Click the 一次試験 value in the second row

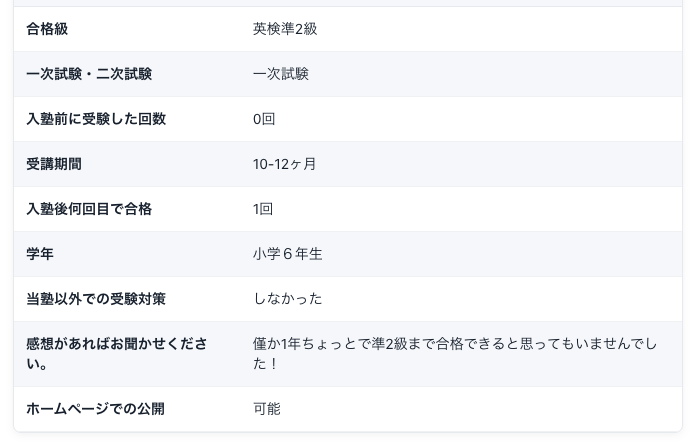[281, 74]
